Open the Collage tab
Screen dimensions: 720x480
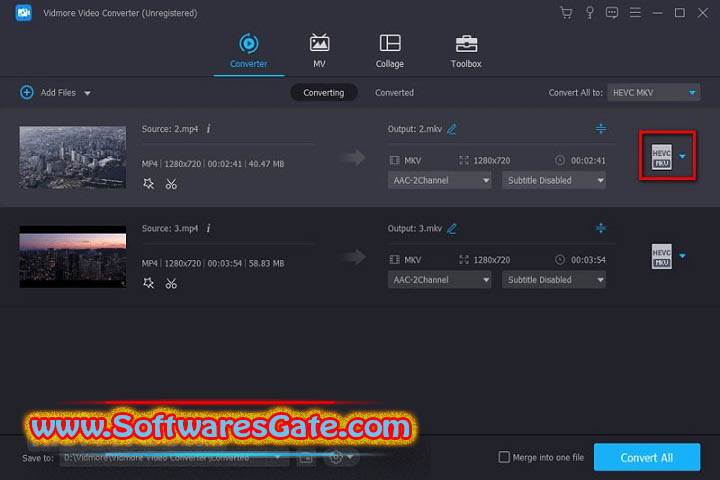click(390, 51)
